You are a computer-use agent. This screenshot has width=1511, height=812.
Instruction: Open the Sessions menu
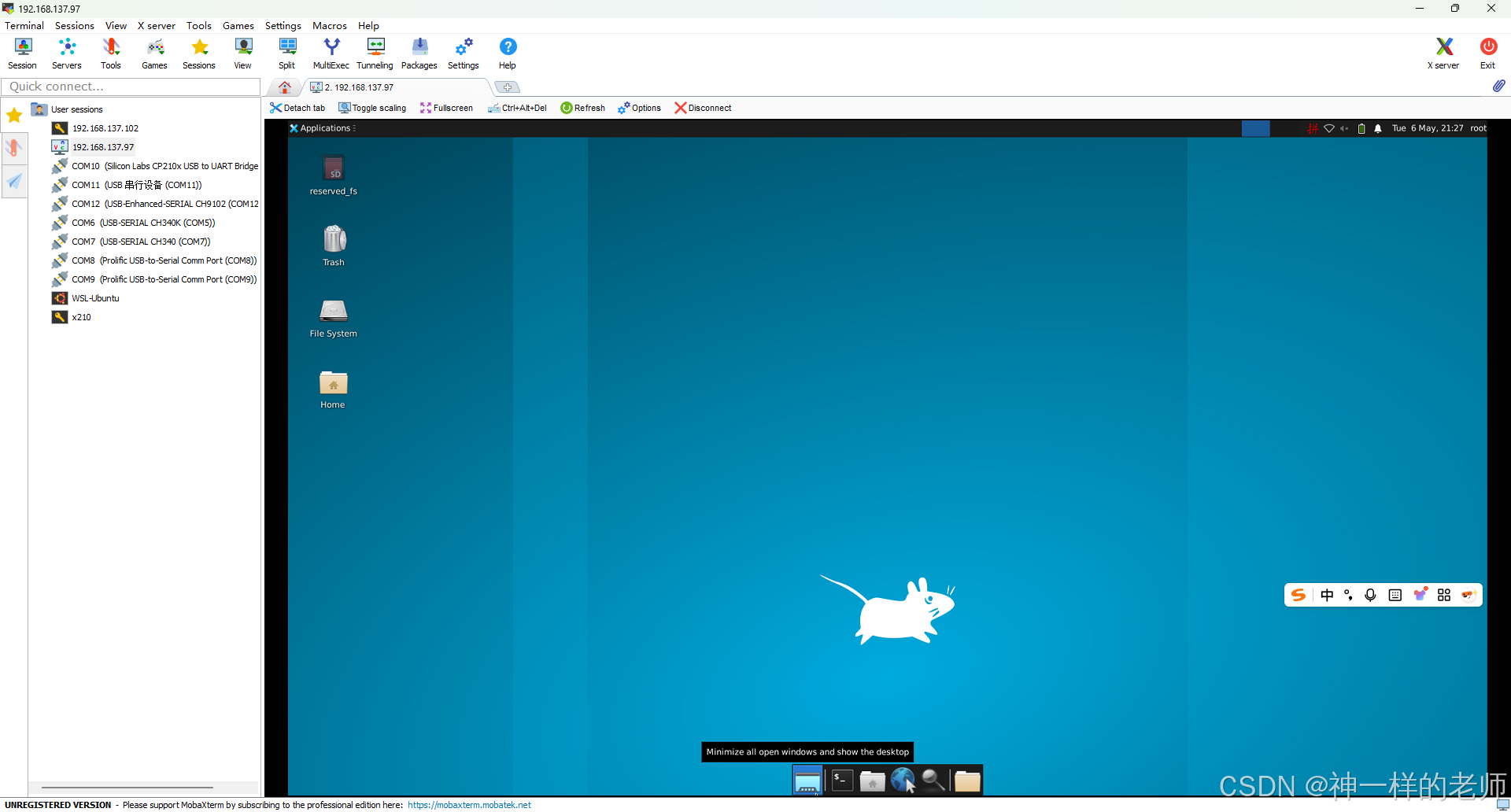pyautogui.click(x=75, y=25)
